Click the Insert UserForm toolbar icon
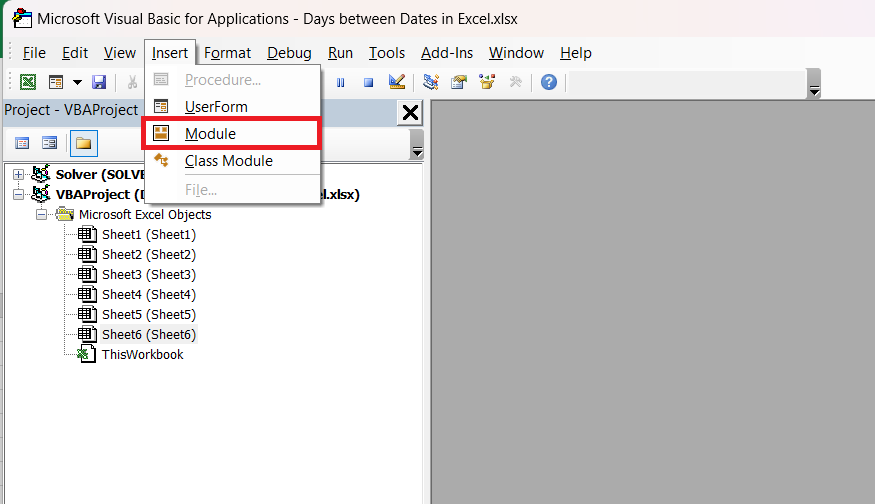This screenshot has height=504, width=875. pos(56,82)
